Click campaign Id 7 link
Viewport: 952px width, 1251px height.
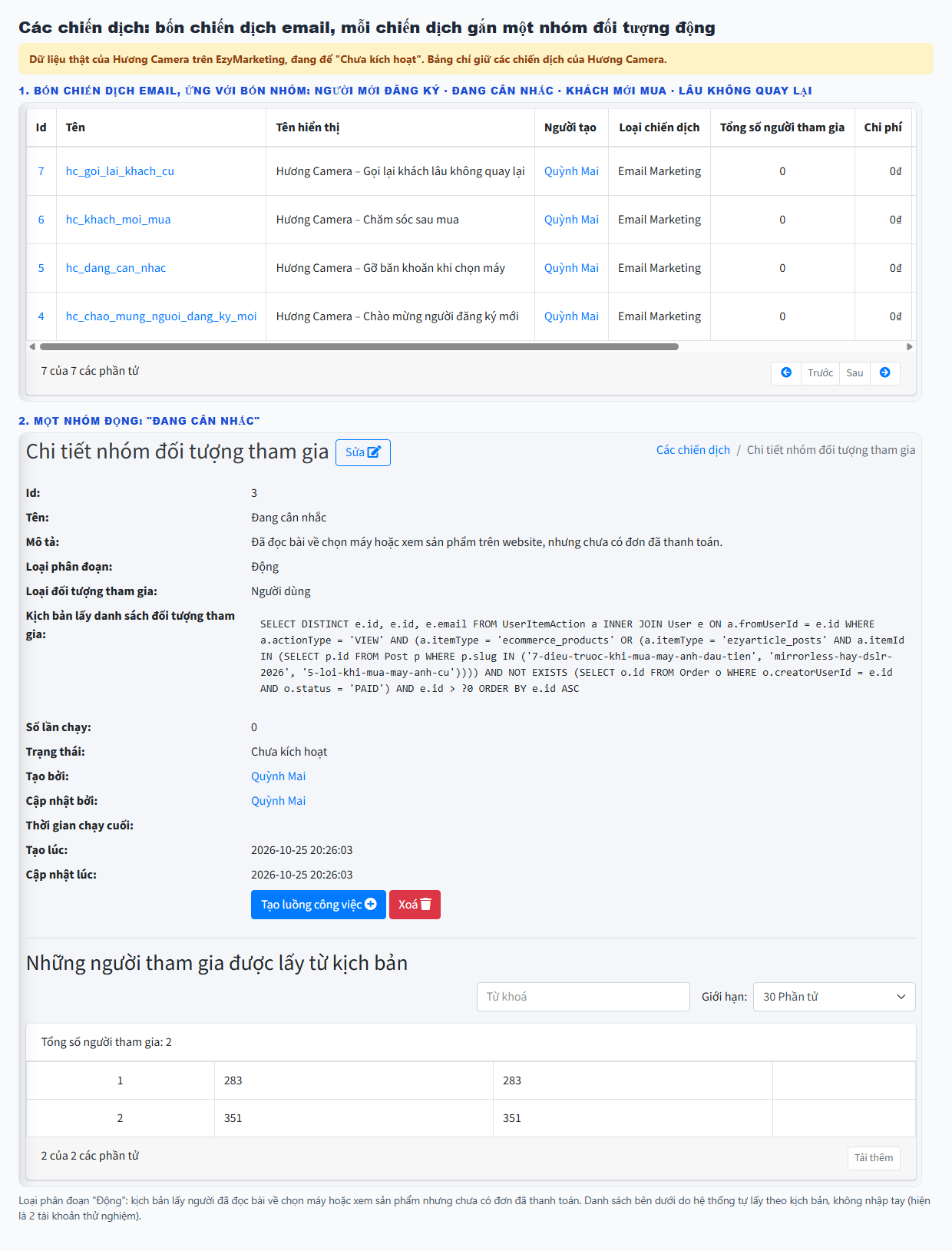tap(41, 171)
